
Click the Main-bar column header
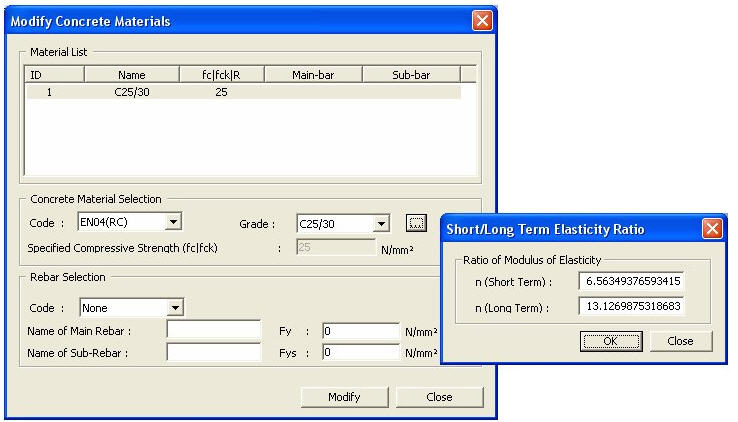click(312, 74)
